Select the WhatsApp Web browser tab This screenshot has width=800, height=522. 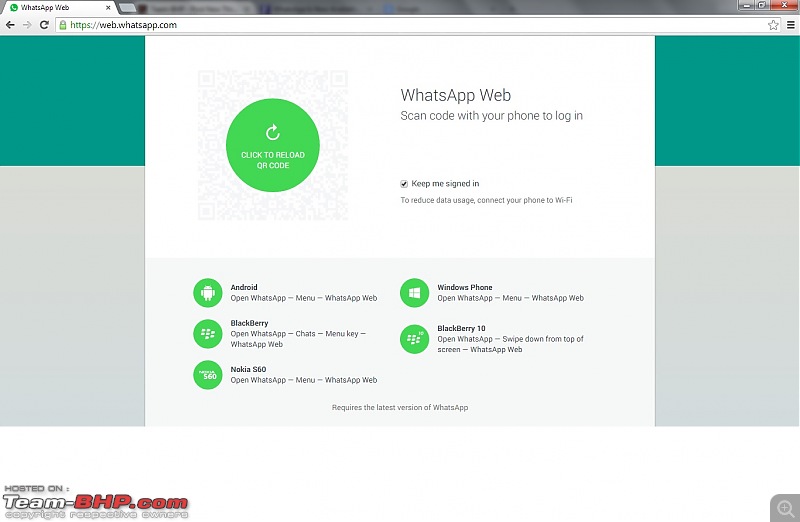click(x=59, y=8)
